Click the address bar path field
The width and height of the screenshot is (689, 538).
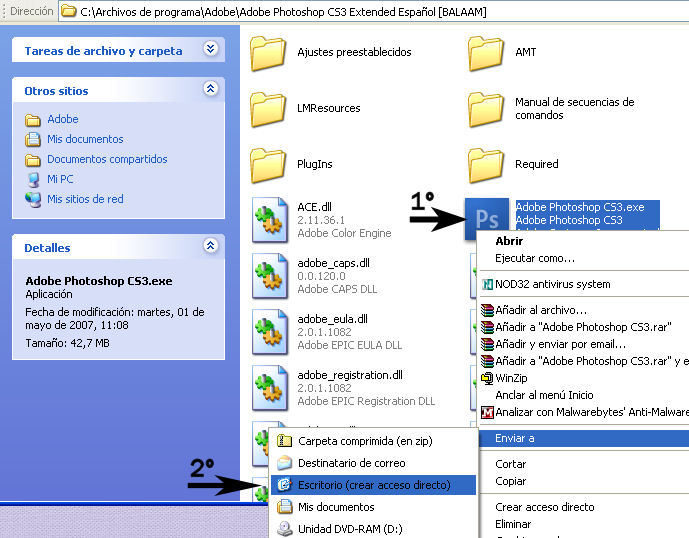tap(374, 11)
